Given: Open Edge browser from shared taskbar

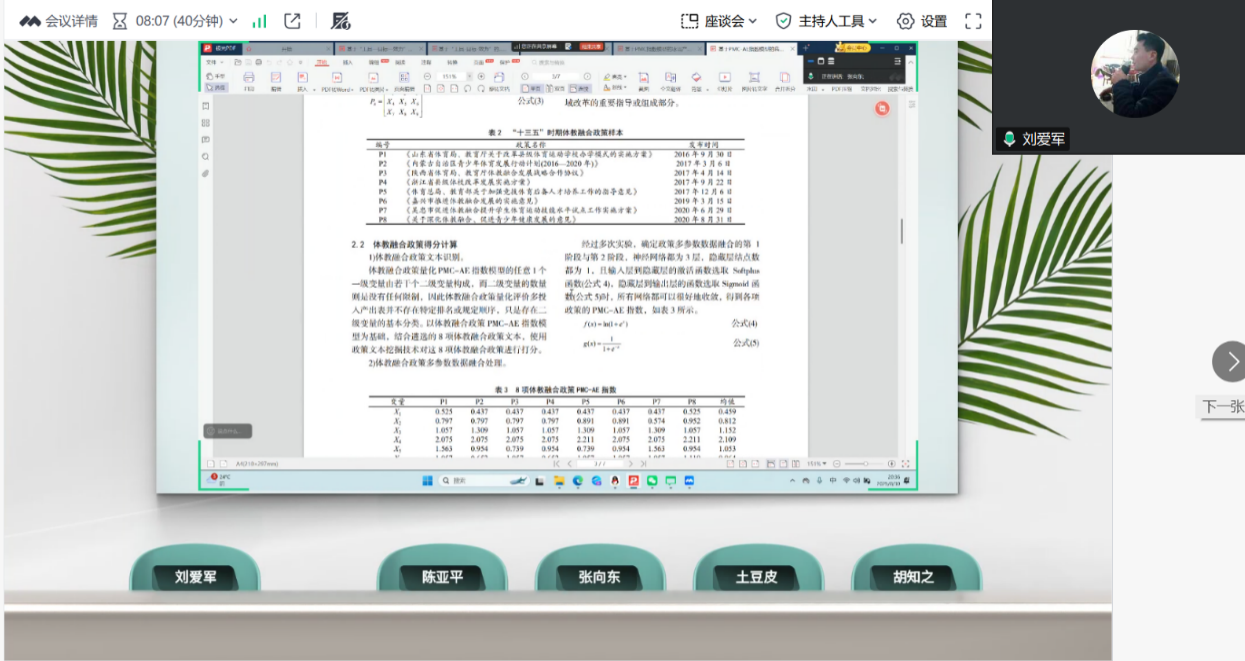Looking at the screenshot, I should point(577,480).
